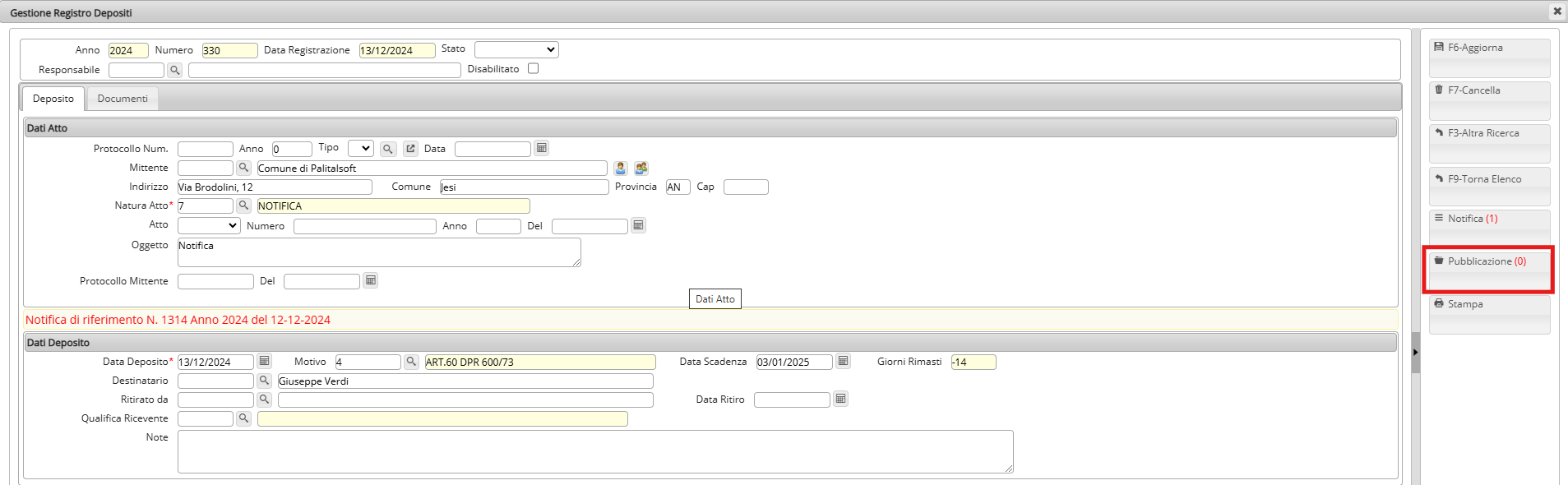This screenshot has height=485, width=1568.
Task: Click inside the Note text area
Action: [594, 451]
